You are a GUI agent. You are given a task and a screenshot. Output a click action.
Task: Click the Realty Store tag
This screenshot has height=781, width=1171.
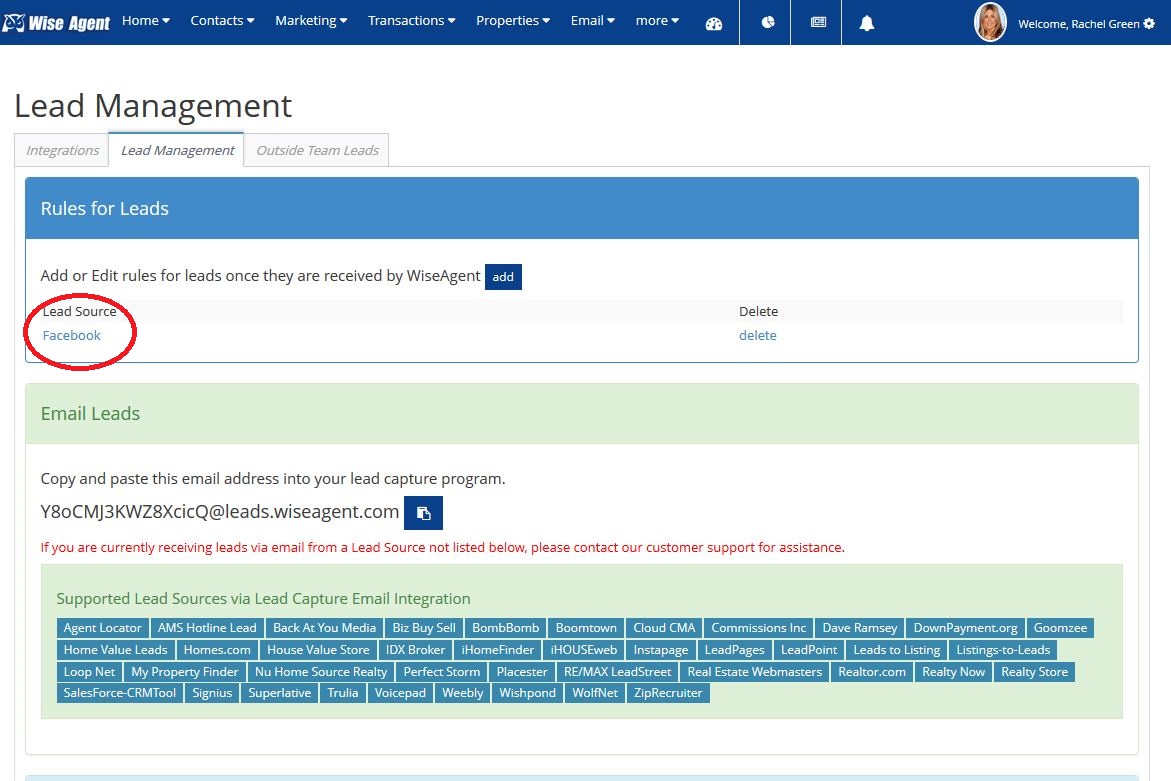1034,671
